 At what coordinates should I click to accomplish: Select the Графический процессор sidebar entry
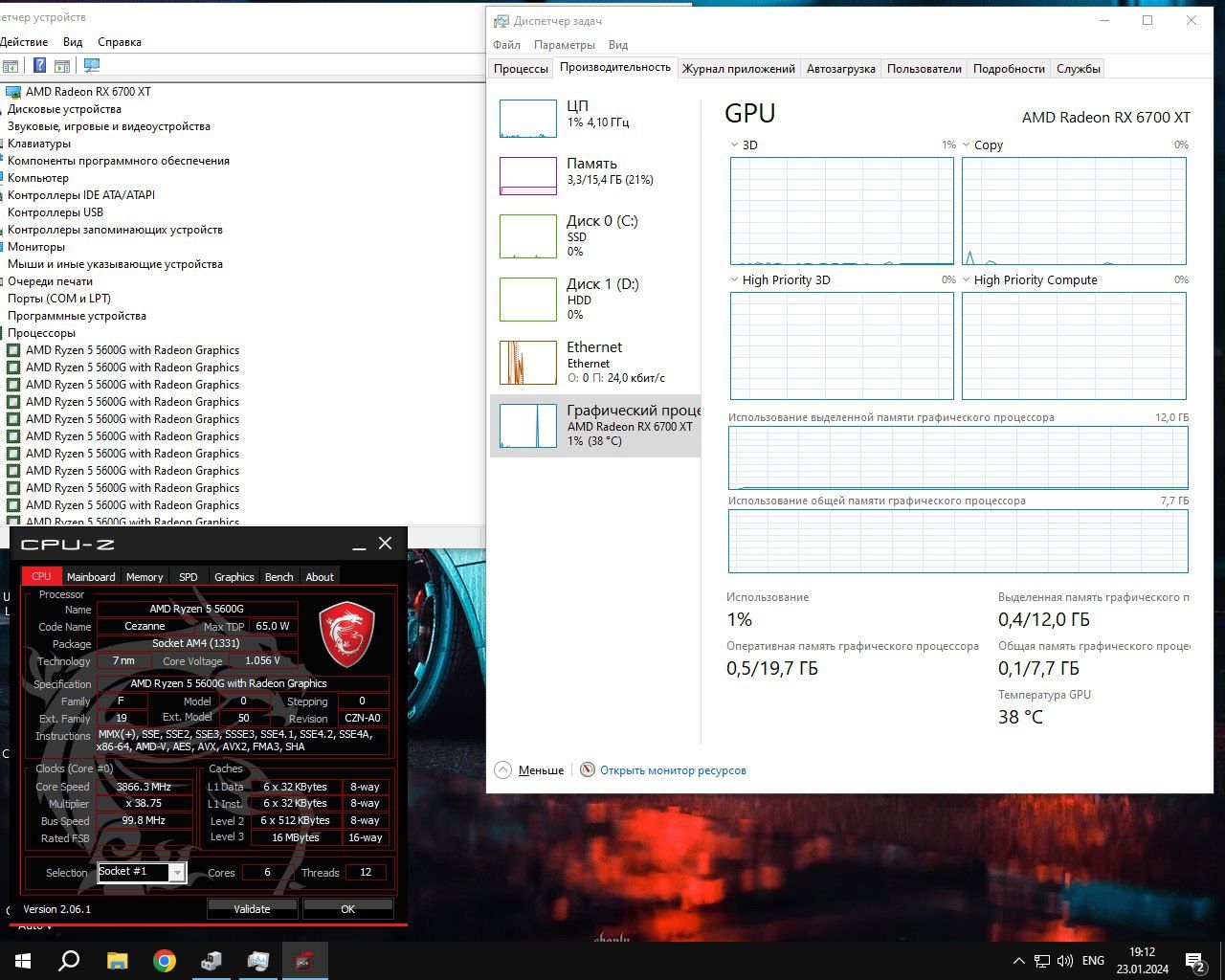coord(594,425)
